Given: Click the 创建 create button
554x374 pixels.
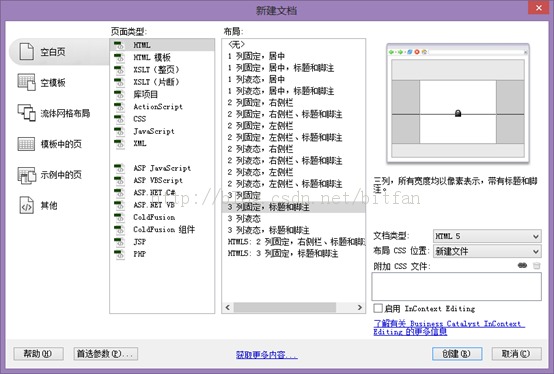Looking at the screenshot, I should click(457, 354).
